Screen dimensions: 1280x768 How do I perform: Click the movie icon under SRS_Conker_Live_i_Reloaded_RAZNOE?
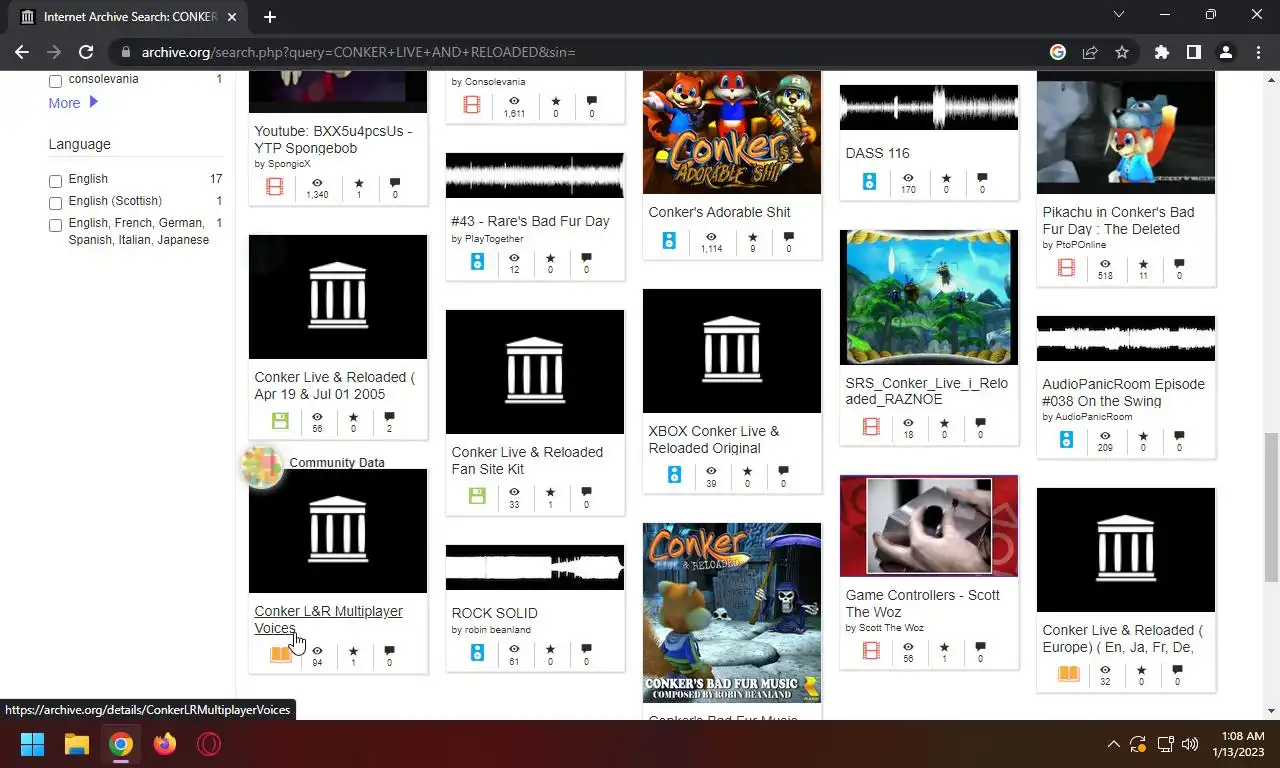point(871,428)
